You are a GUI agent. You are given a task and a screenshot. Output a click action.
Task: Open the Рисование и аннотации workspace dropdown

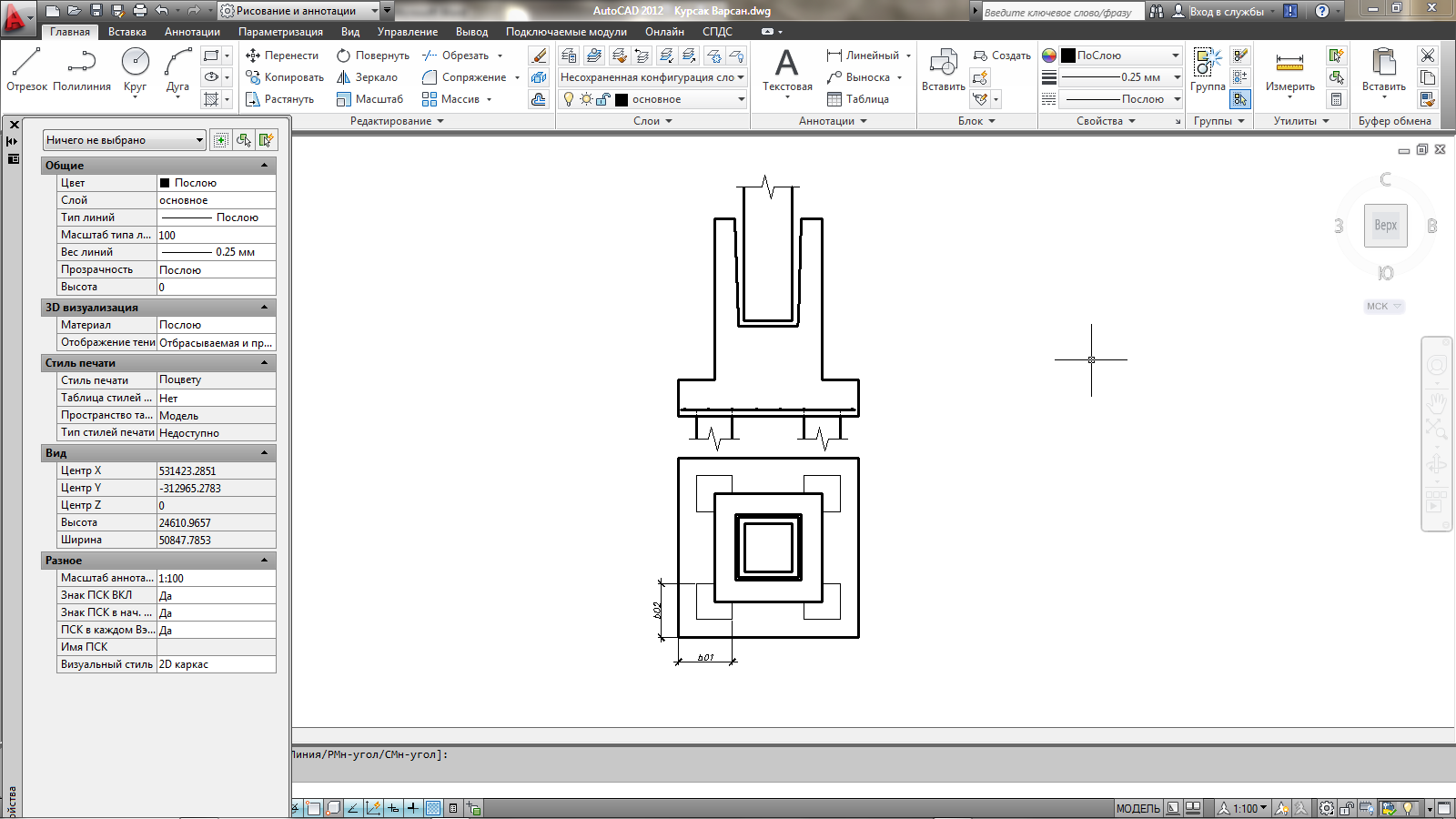coord(300,11)
